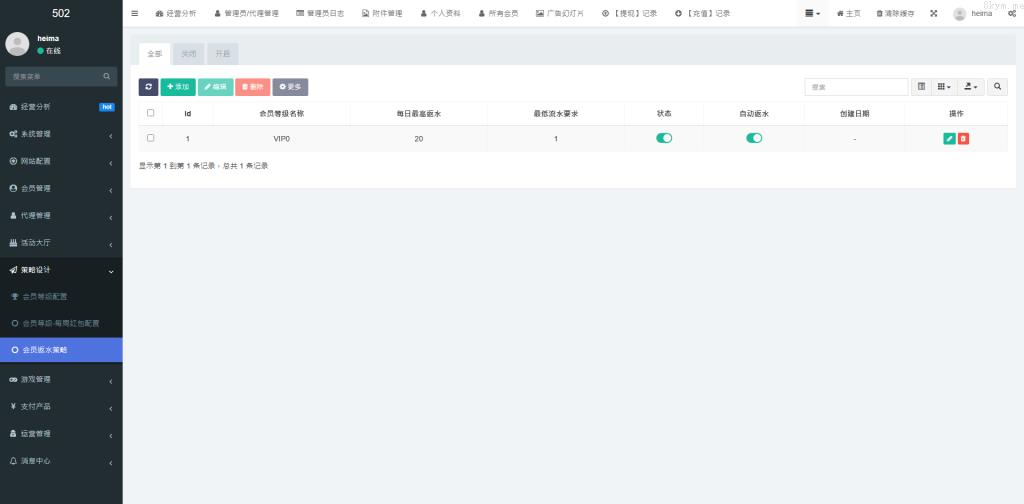Switch to the 关闭 tab

(x=188, y=54)
